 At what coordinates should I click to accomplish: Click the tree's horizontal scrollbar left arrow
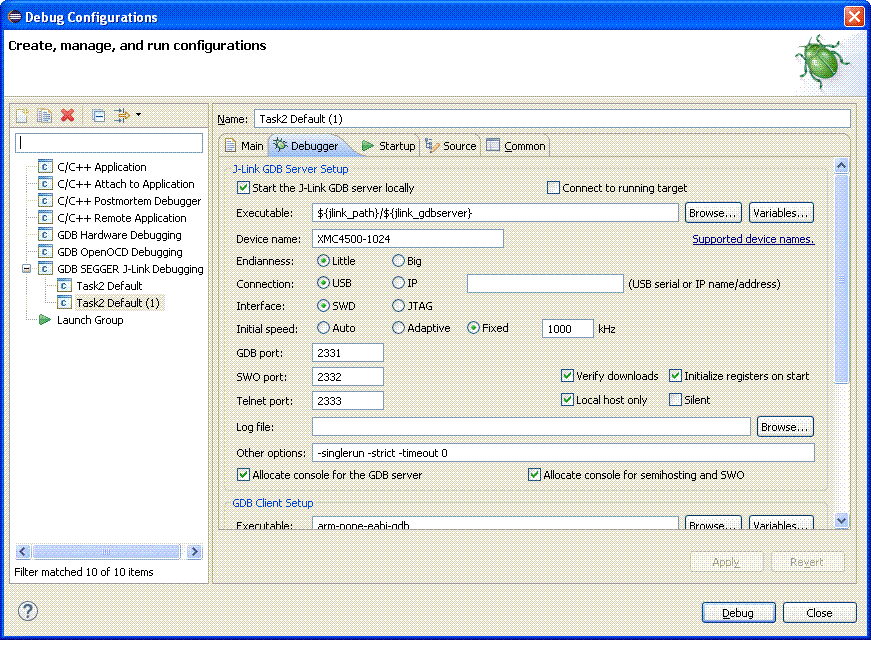[23, 551]
